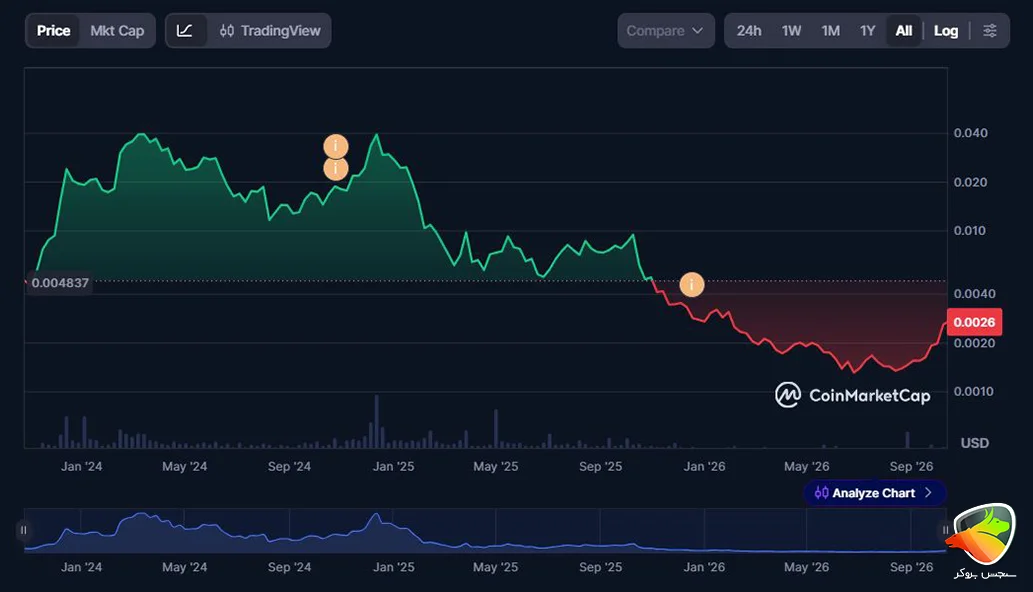1033x592 pixels.
Task: Click the Analyze Chart button
Action: click(x=874, y=493)
